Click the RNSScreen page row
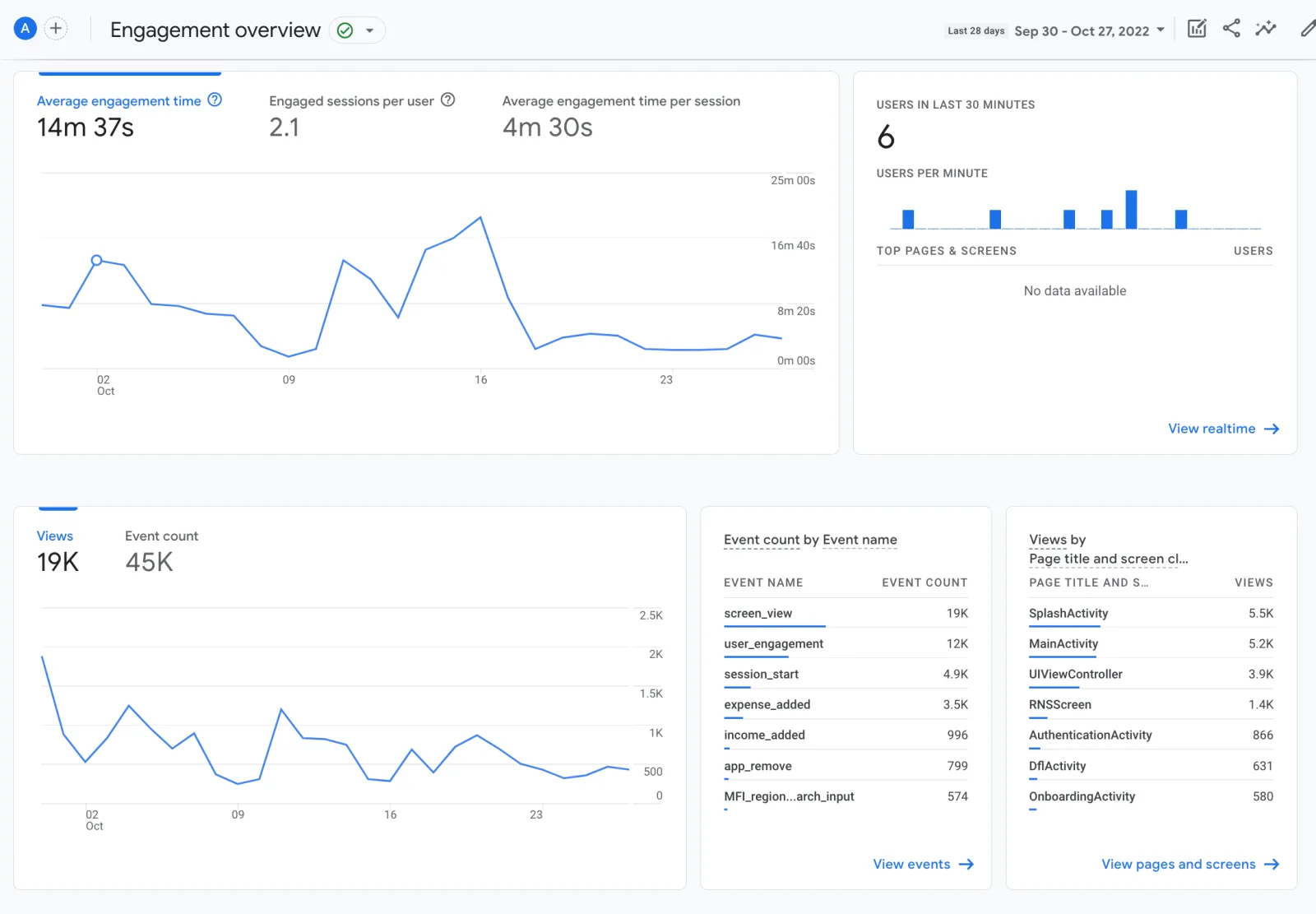 point(1151,705)
